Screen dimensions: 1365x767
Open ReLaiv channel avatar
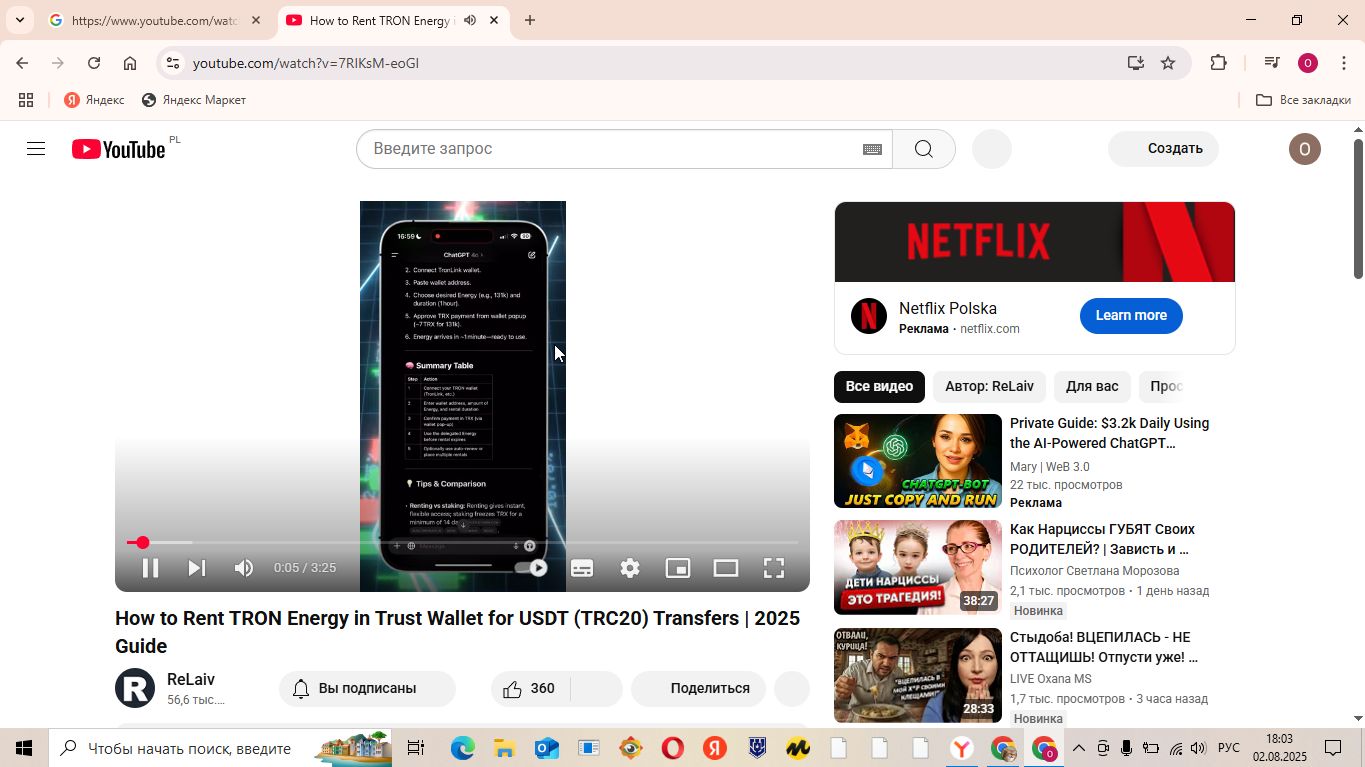[135, 688]
